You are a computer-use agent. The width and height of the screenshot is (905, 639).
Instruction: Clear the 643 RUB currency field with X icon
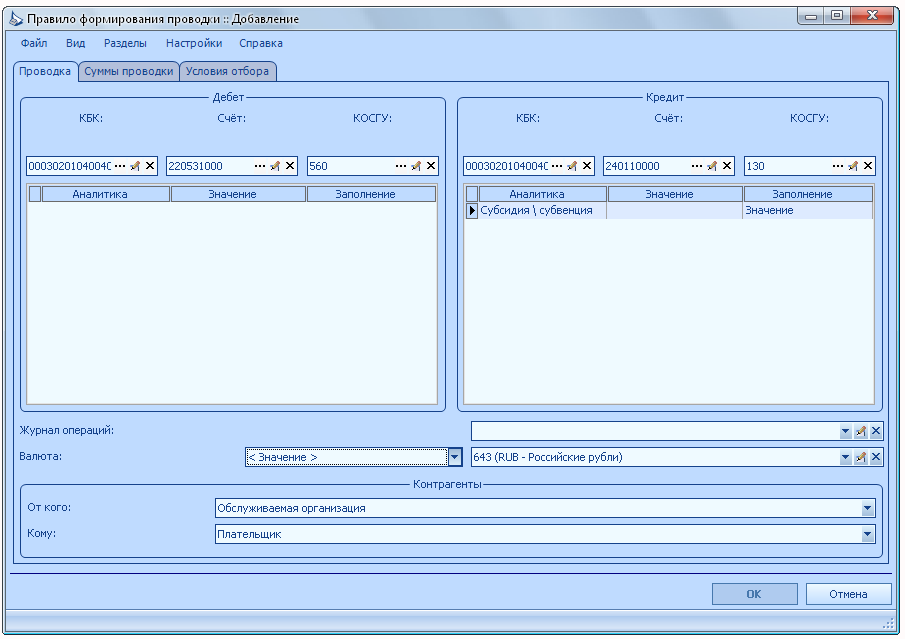coord(876,458)
